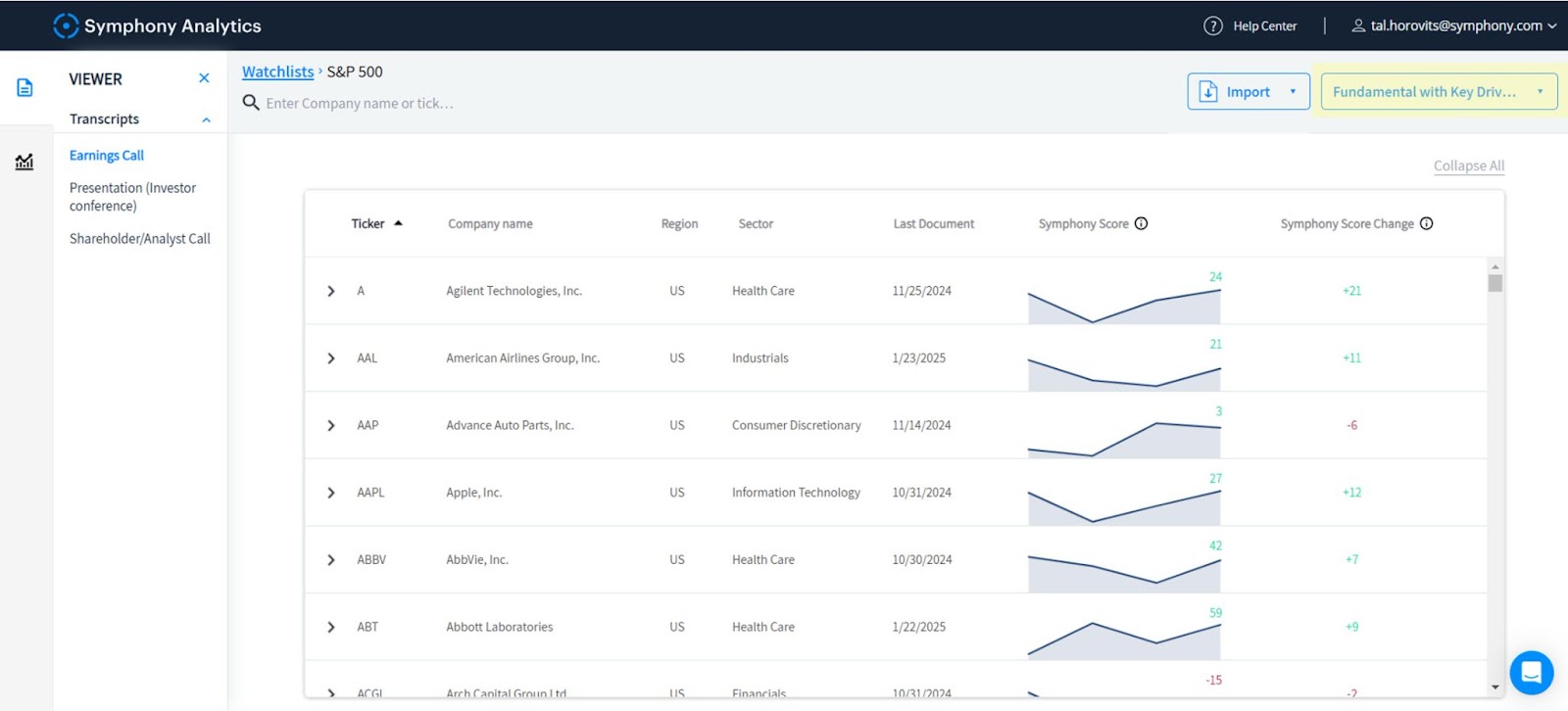Screen dimensions: 1568x711
Task: Click the American Airlines Group, Inc. name
Action: pyautogui.click(x=523, y=359)
